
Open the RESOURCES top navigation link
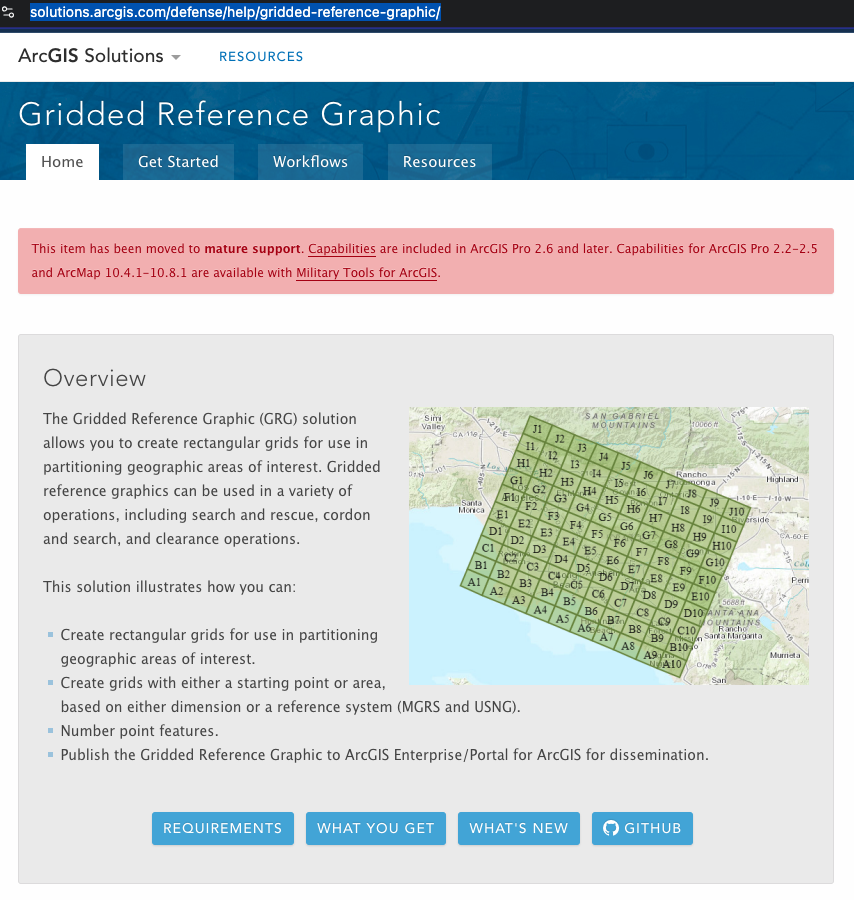261,56
